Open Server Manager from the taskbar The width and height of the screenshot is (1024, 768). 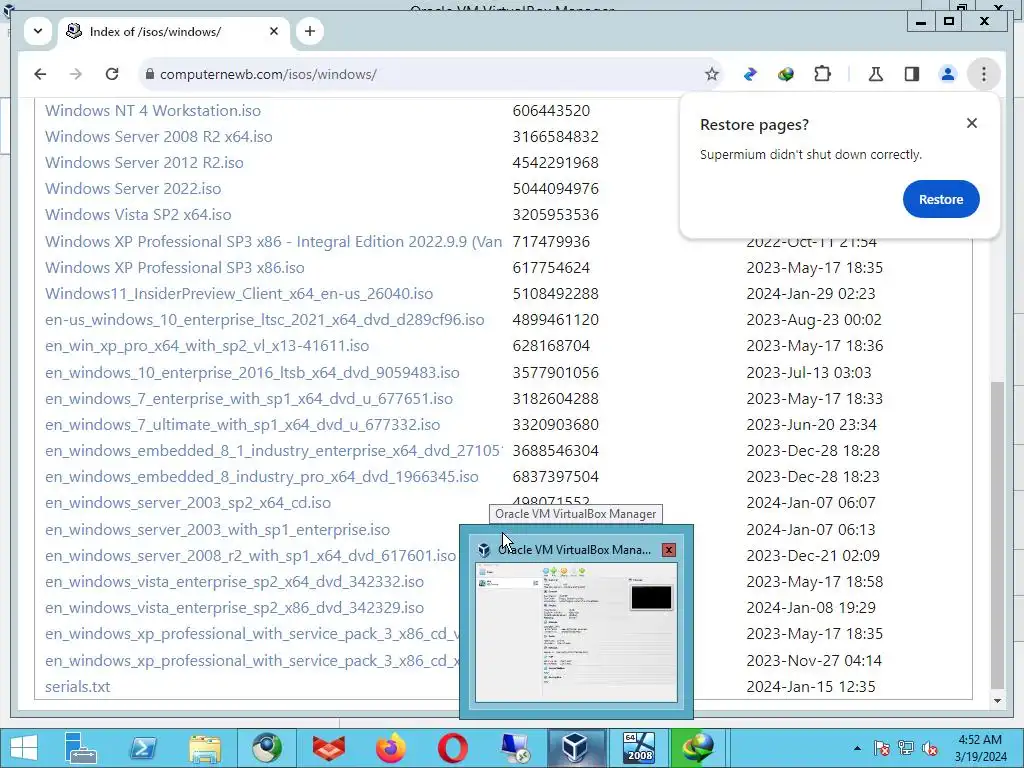click(81, 748)
